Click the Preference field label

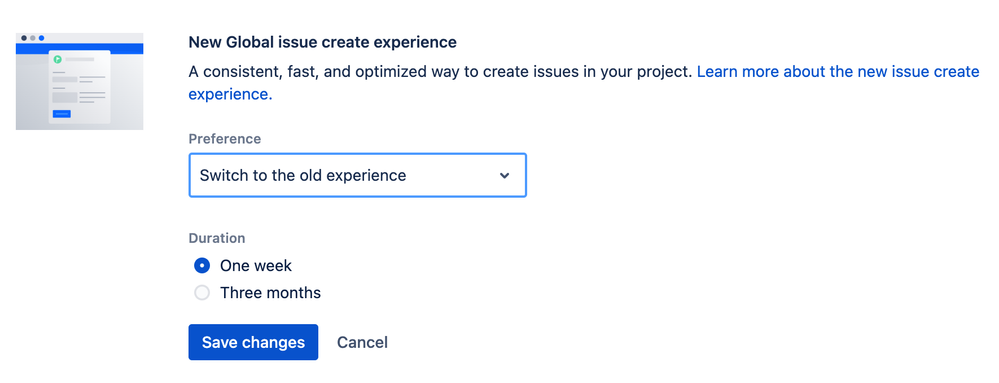tap(225, 139)
